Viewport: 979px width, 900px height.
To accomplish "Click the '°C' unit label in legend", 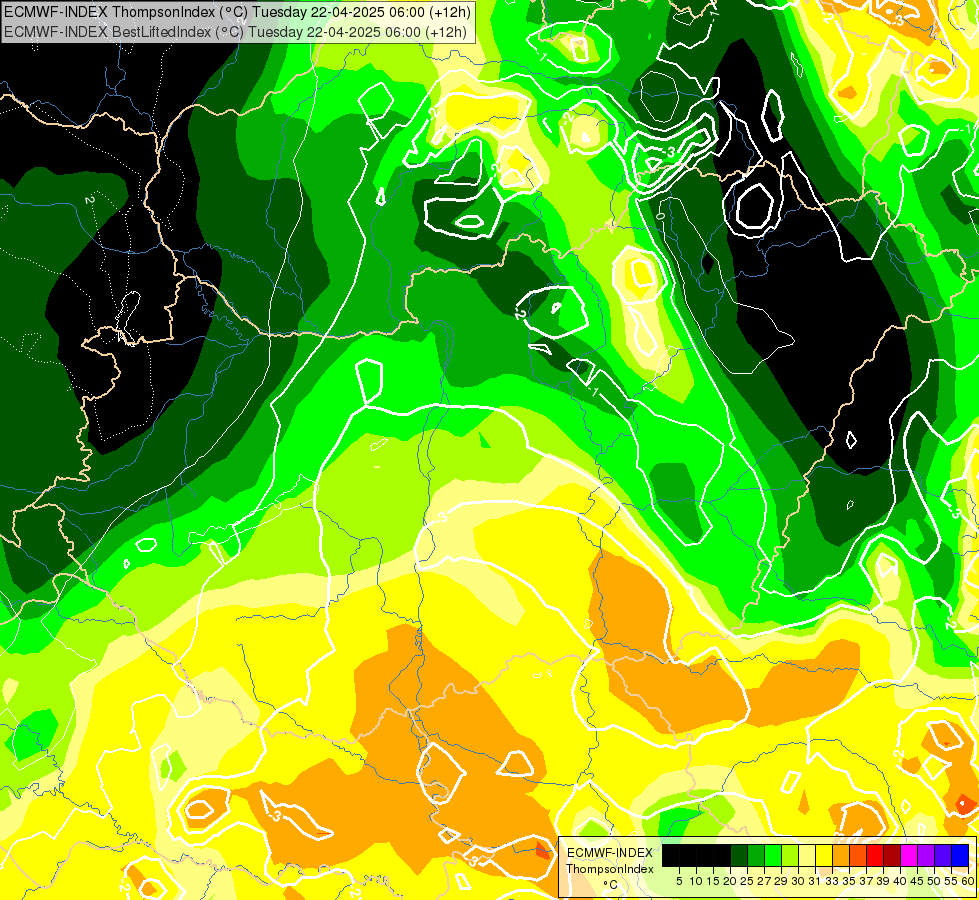I will (611, 885).
